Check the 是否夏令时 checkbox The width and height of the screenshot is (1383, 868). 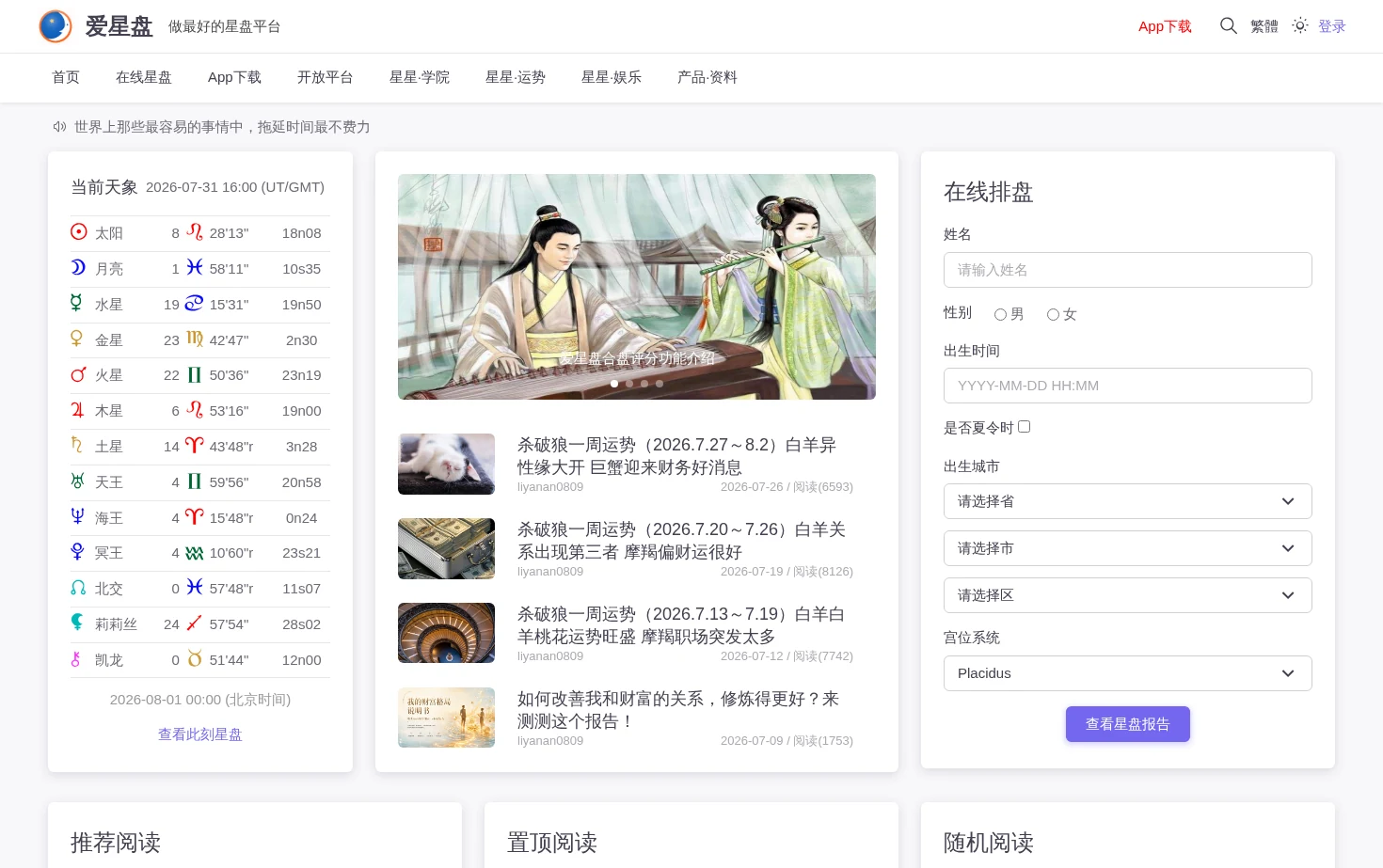(x=1024, y=427)
